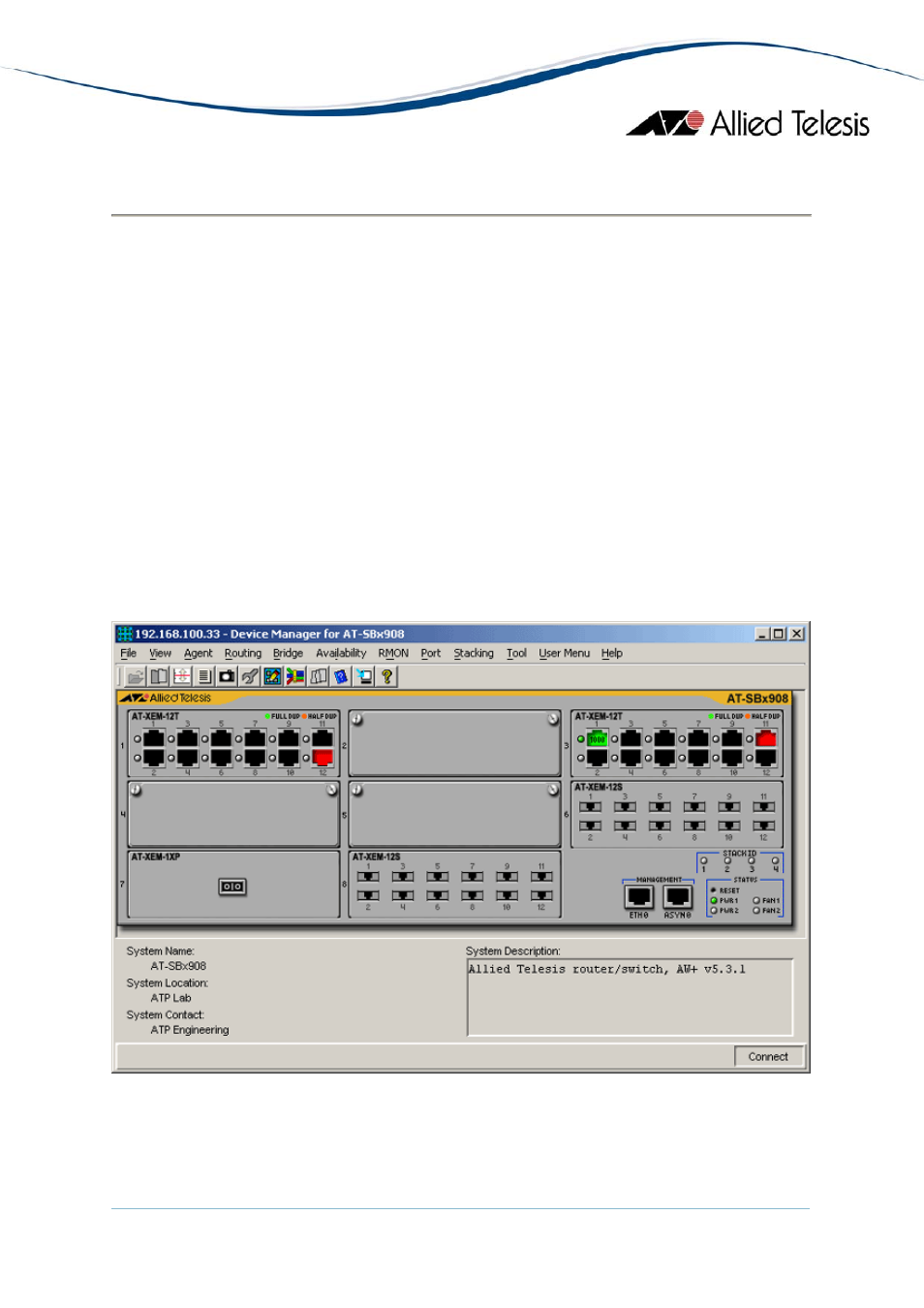Open the User Menu menu
The image size is (924, 1308).
[x=564, y=653]
